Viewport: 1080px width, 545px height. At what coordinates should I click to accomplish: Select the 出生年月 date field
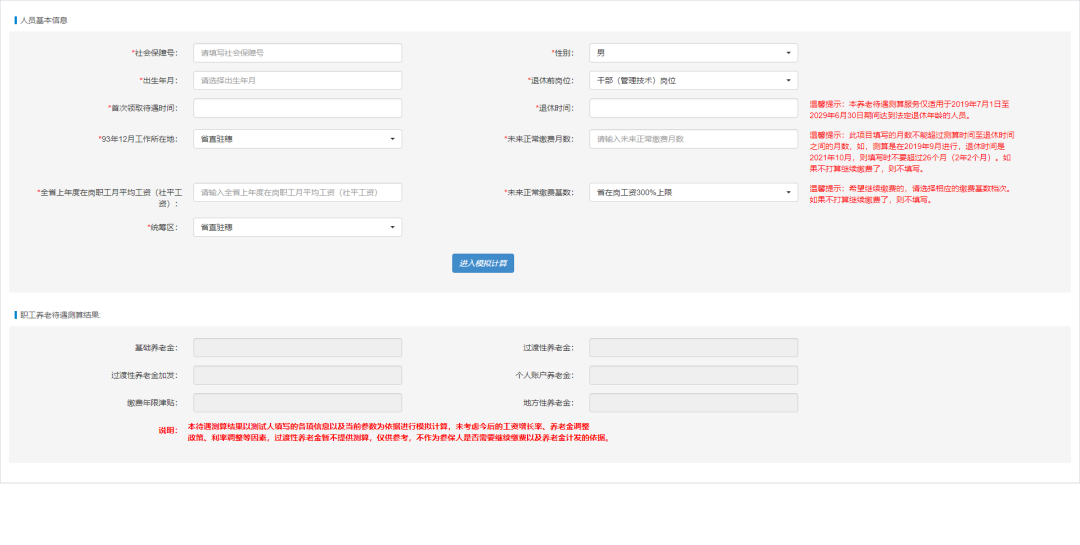297,80
